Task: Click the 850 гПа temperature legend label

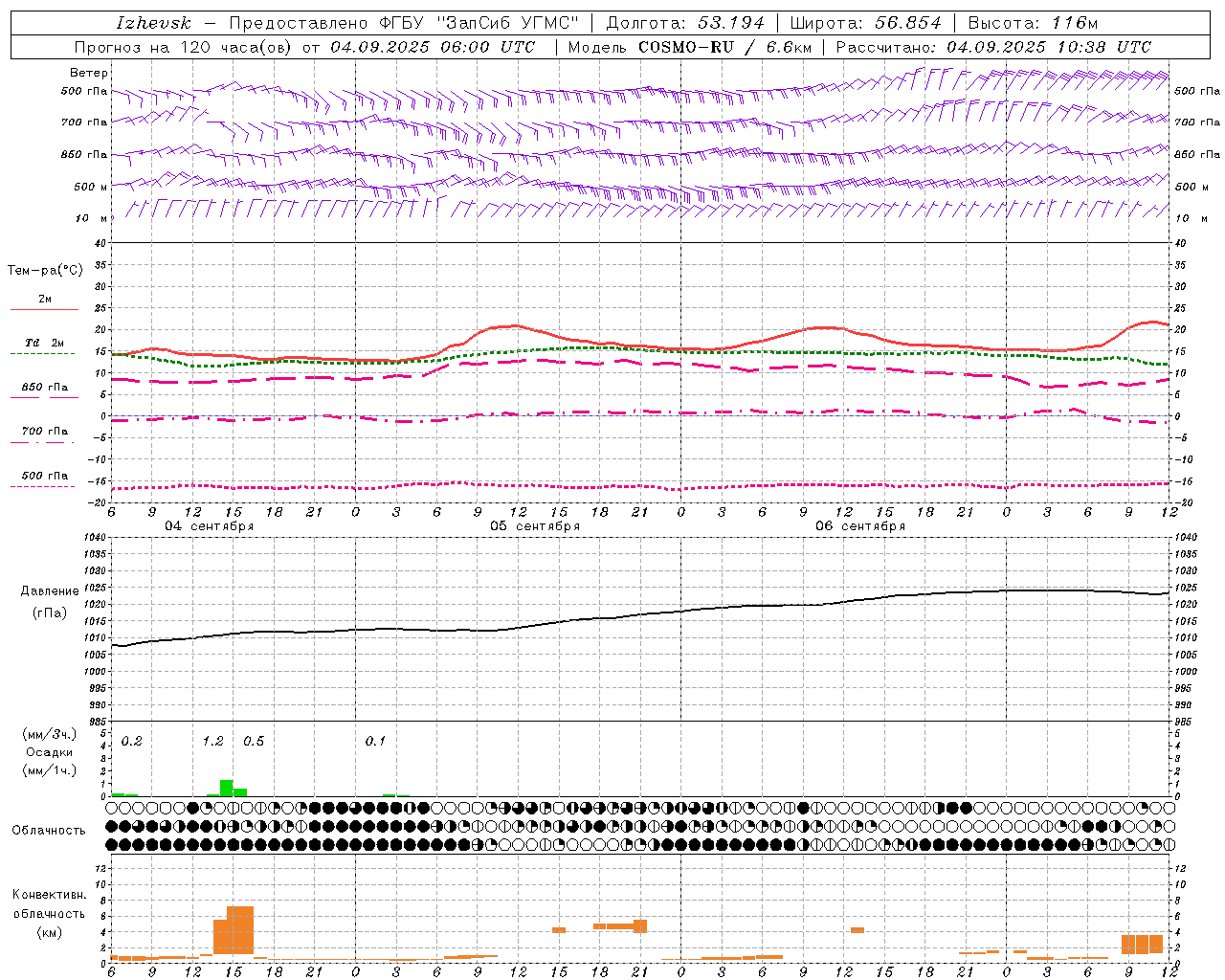Action: tap(45, 388)
